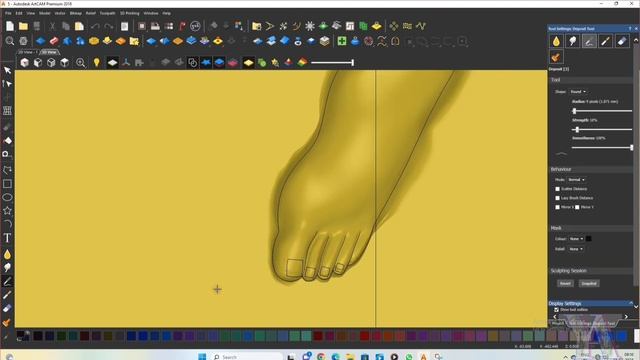This screenshot has width=640, height=360.
Task: Click the light bulb lighting icon
Action: click(97, 62)
